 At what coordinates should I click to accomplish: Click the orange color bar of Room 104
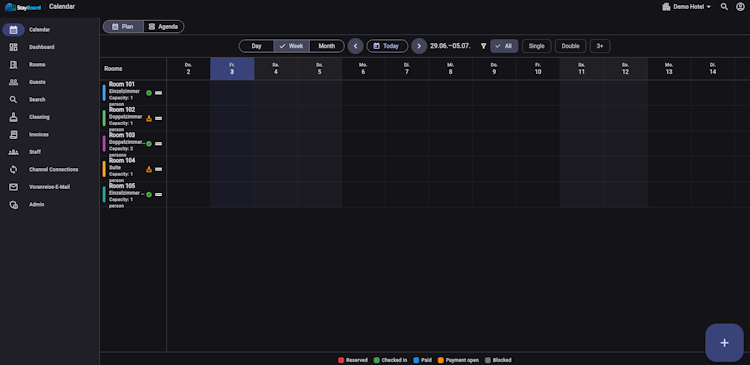pyautogui.click(x=104, y=169)
